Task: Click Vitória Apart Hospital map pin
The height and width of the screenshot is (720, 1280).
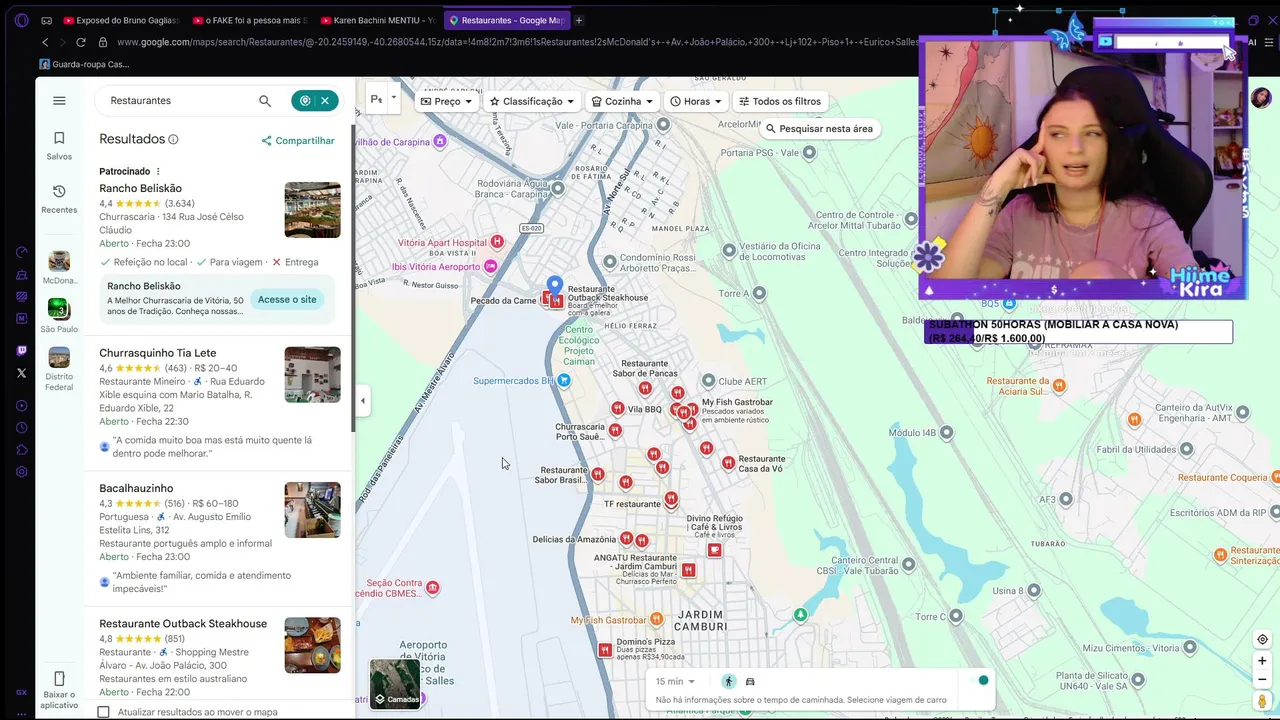Action: pyautogui.click(x=497, y=242)
